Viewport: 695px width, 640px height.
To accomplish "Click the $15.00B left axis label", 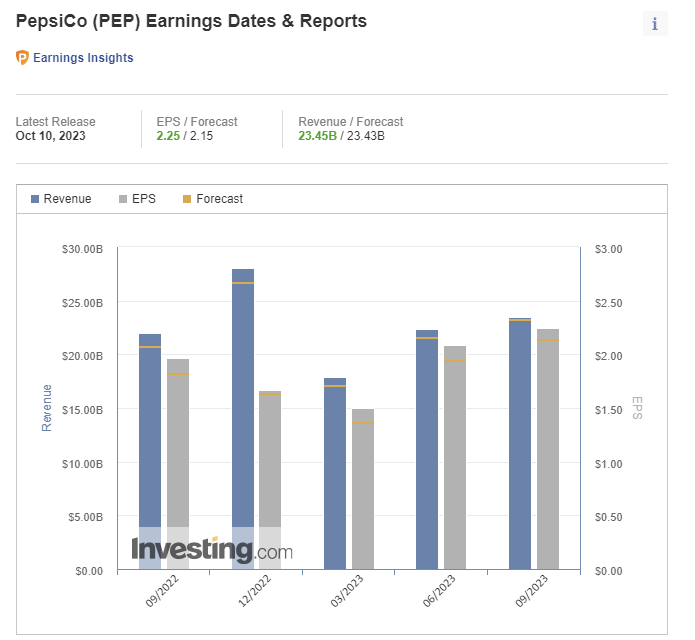I will (x=82, y=410).
